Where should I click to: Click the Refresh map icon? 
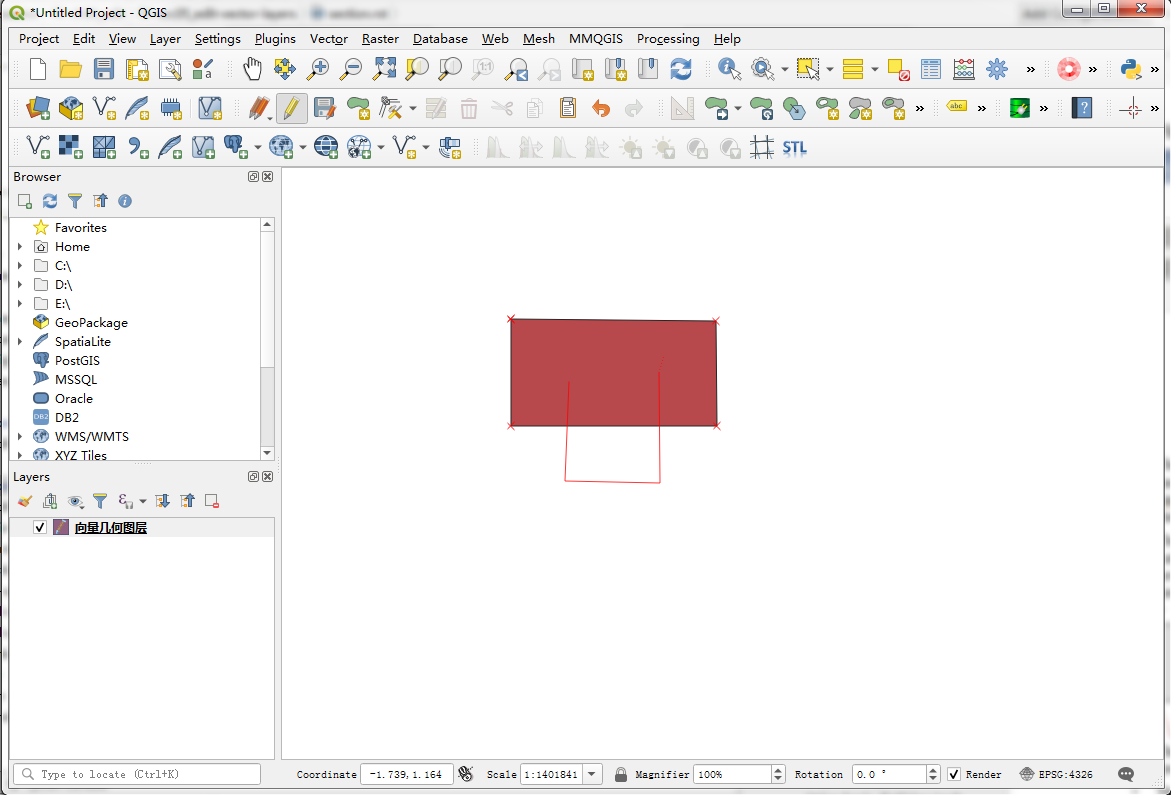click(x=680, y=69)
